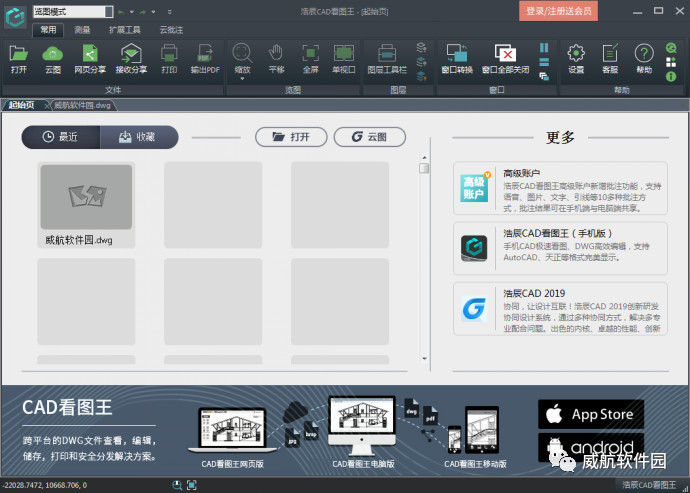Select the 平移 pan hand tool
Image resolution: width=690 pixels, height=493 pixels.
tap(276, 58)
